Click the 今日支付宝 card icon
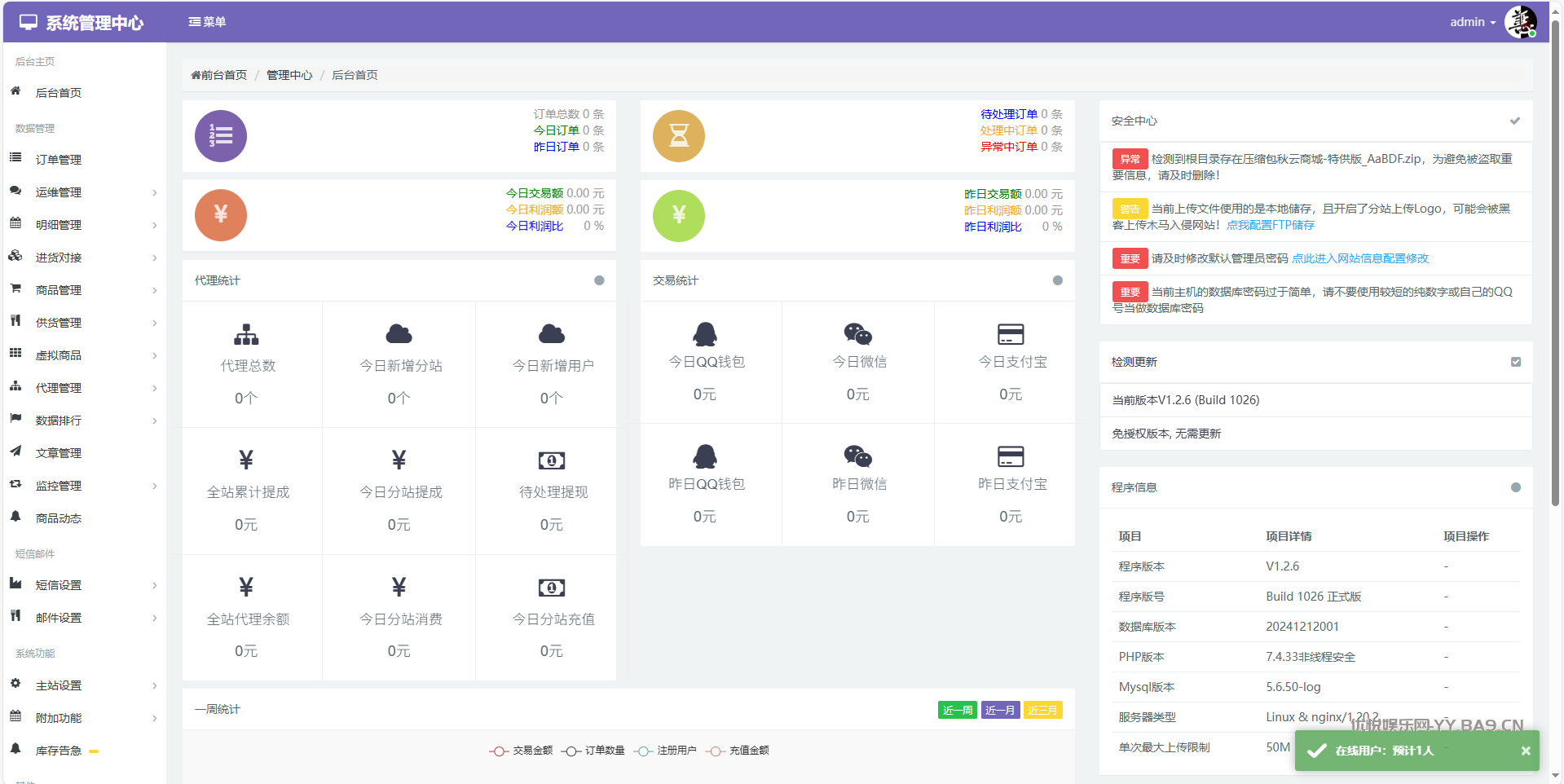This screenshot has height=784, width=1564. coord(1011,334)
